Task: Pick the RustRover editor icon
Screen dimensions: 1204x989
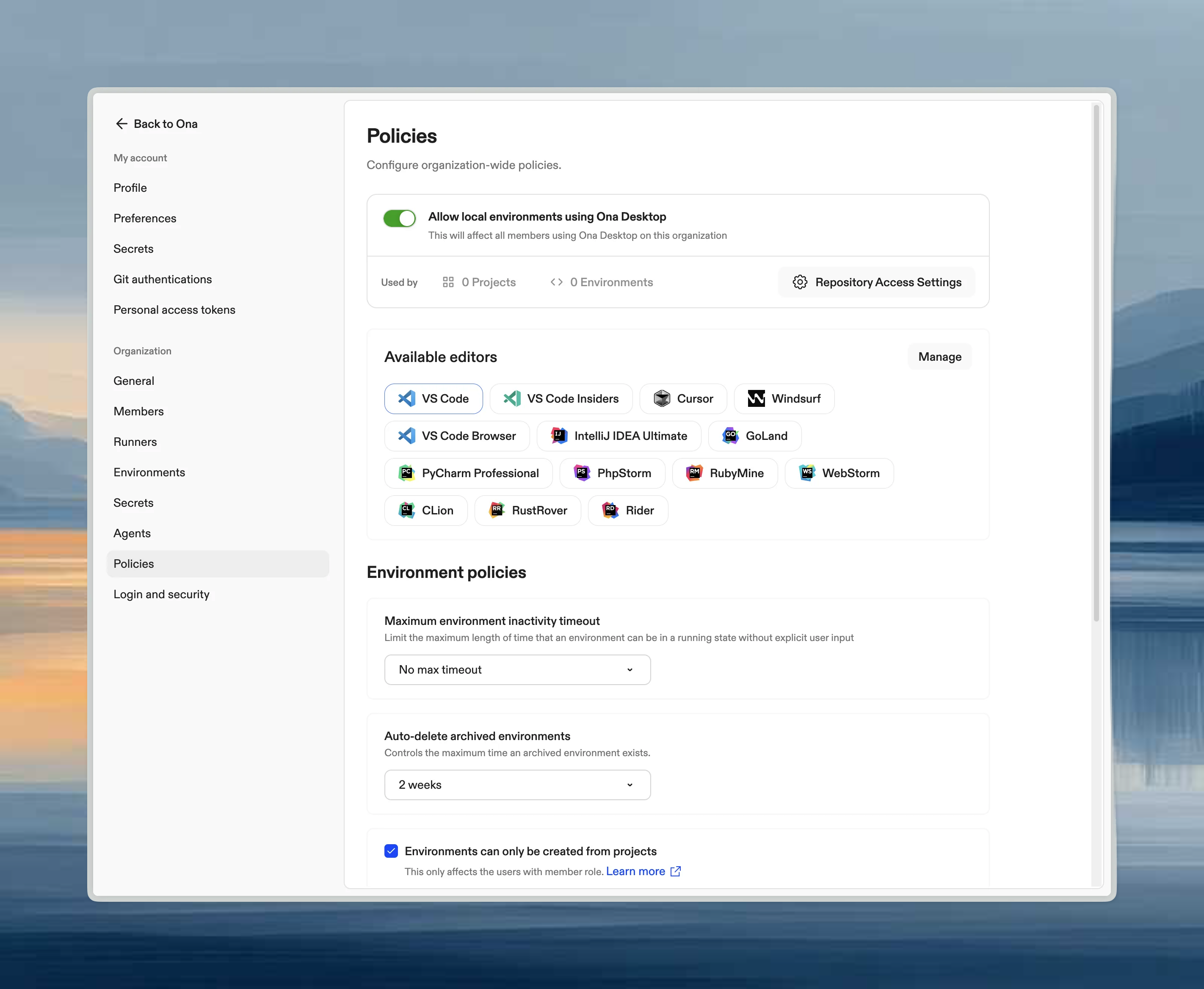Action: point(496,510)
